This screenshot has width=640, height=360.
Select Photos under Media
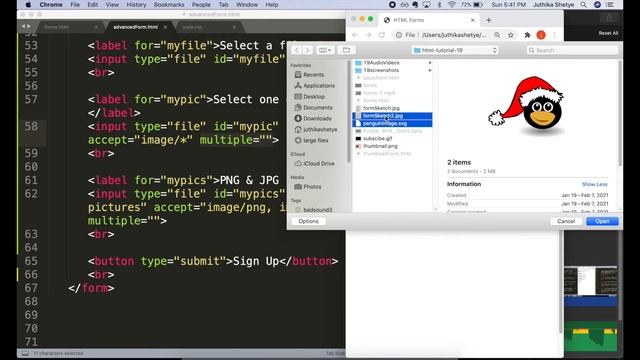(x=312, y=187)
